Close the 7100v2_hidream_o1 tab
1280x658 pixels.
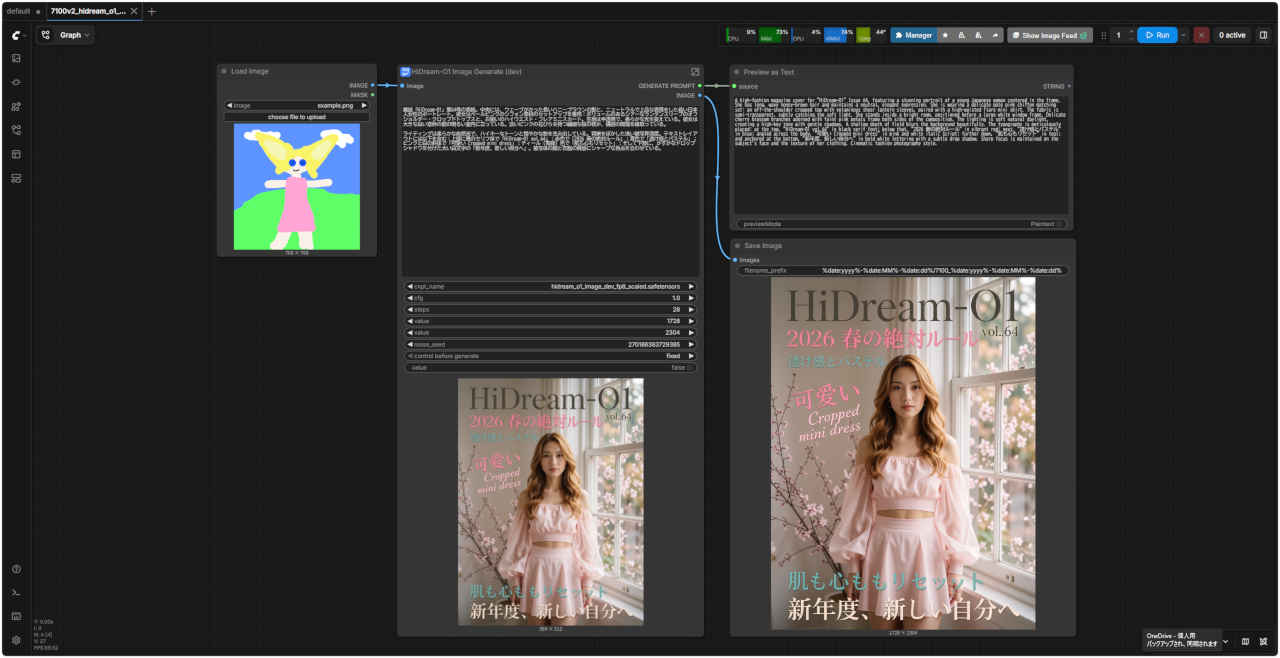coord(135,11)
